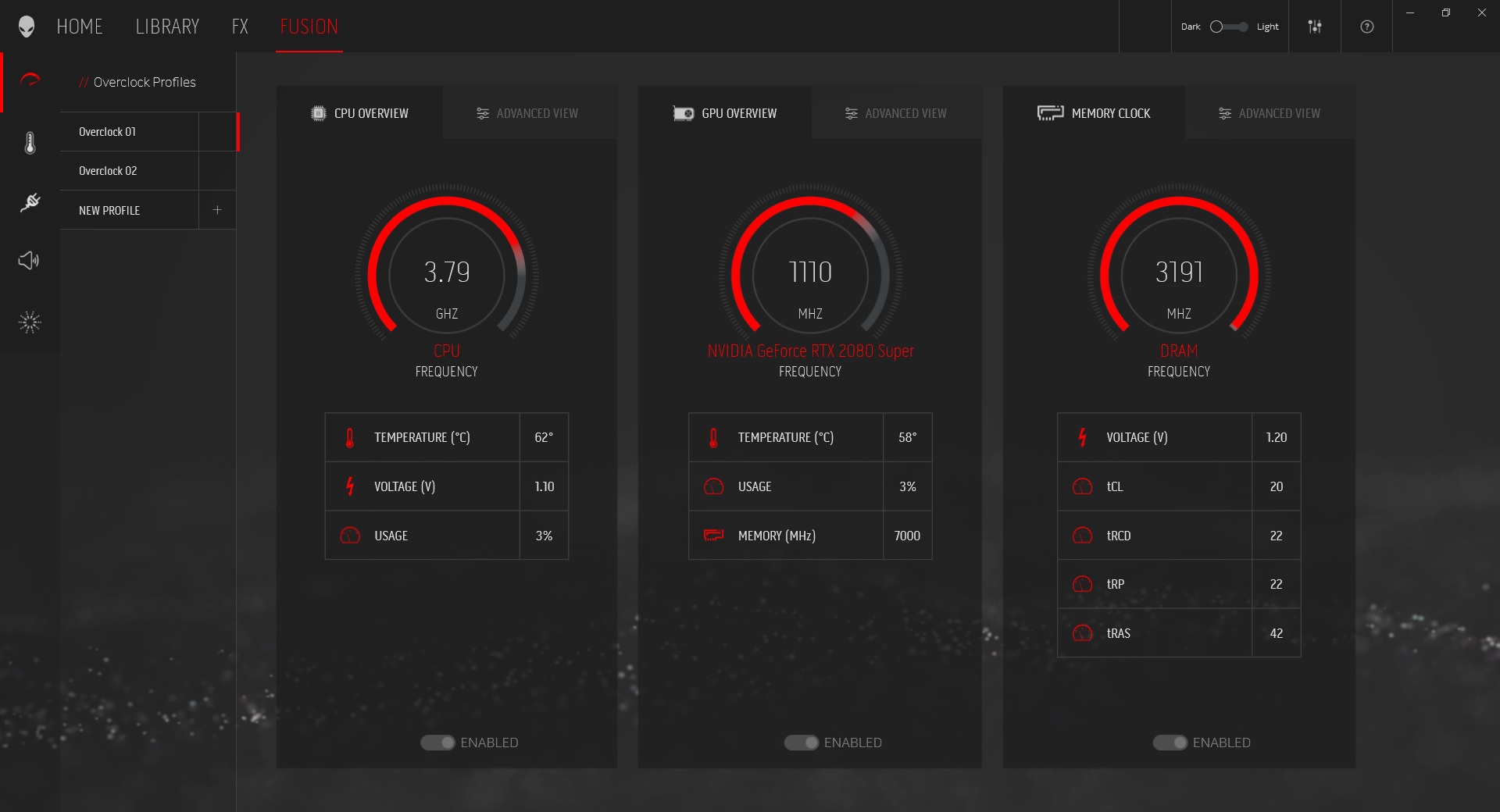Click the red CPU label under gauge
This screenshot has height=812, width=1500.
pyautogui.click(x=447, y=351)
